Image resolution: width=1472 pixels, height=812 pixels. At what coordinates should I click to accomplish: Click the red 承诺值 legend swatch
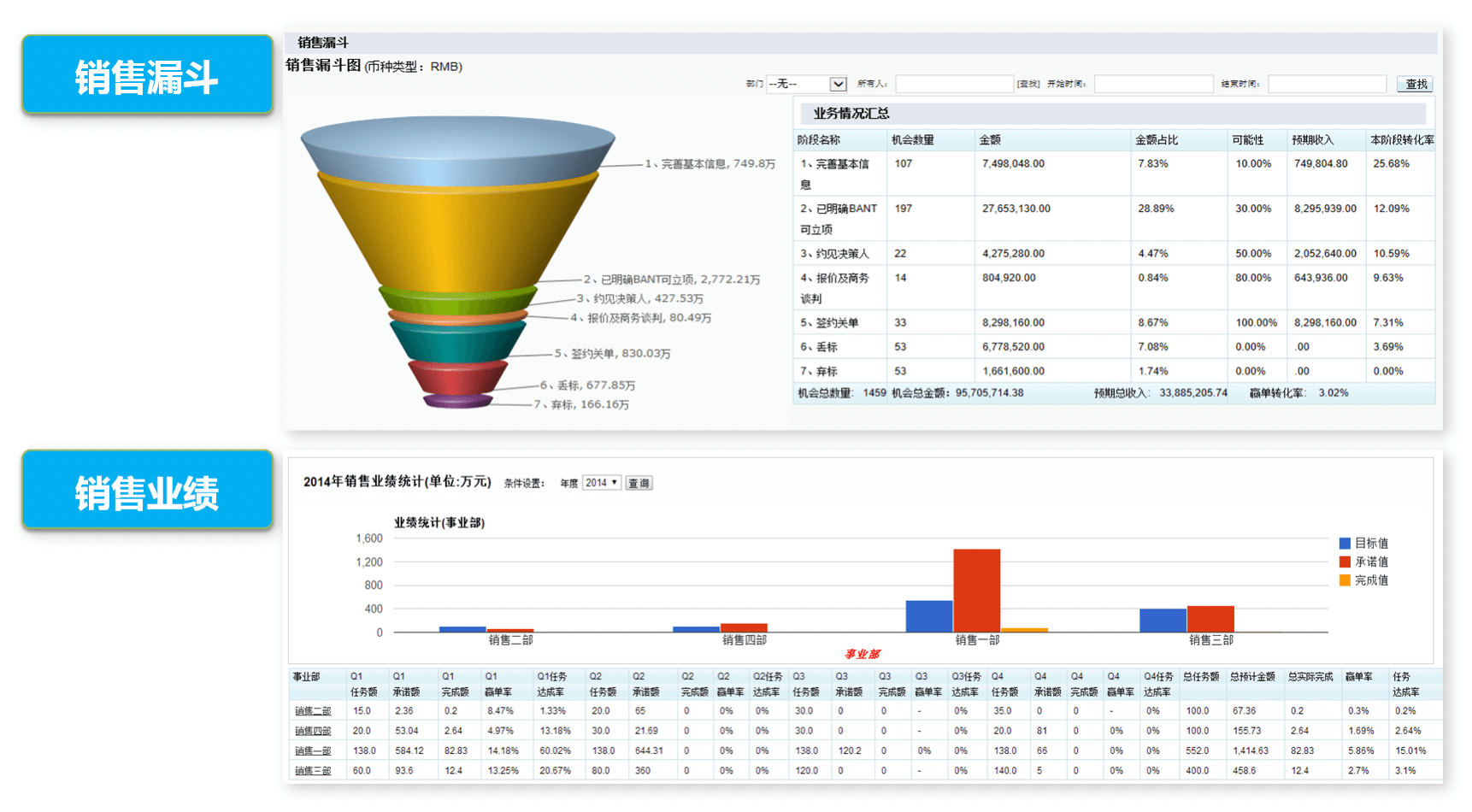pyautogui.click(x=1345, y=562)
